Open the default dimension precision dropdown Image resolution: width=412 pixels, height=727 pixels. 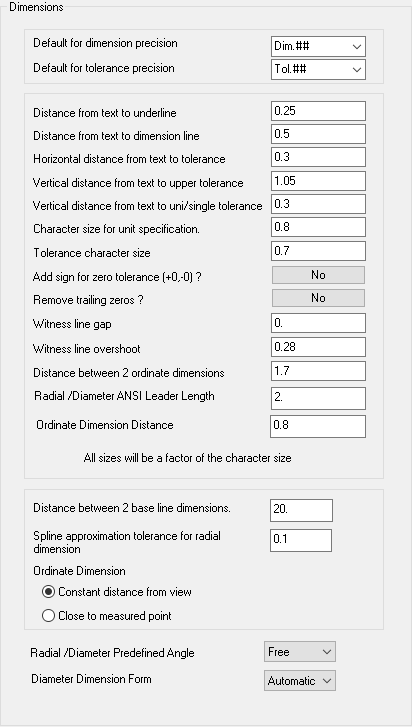[x=318, y=46]
